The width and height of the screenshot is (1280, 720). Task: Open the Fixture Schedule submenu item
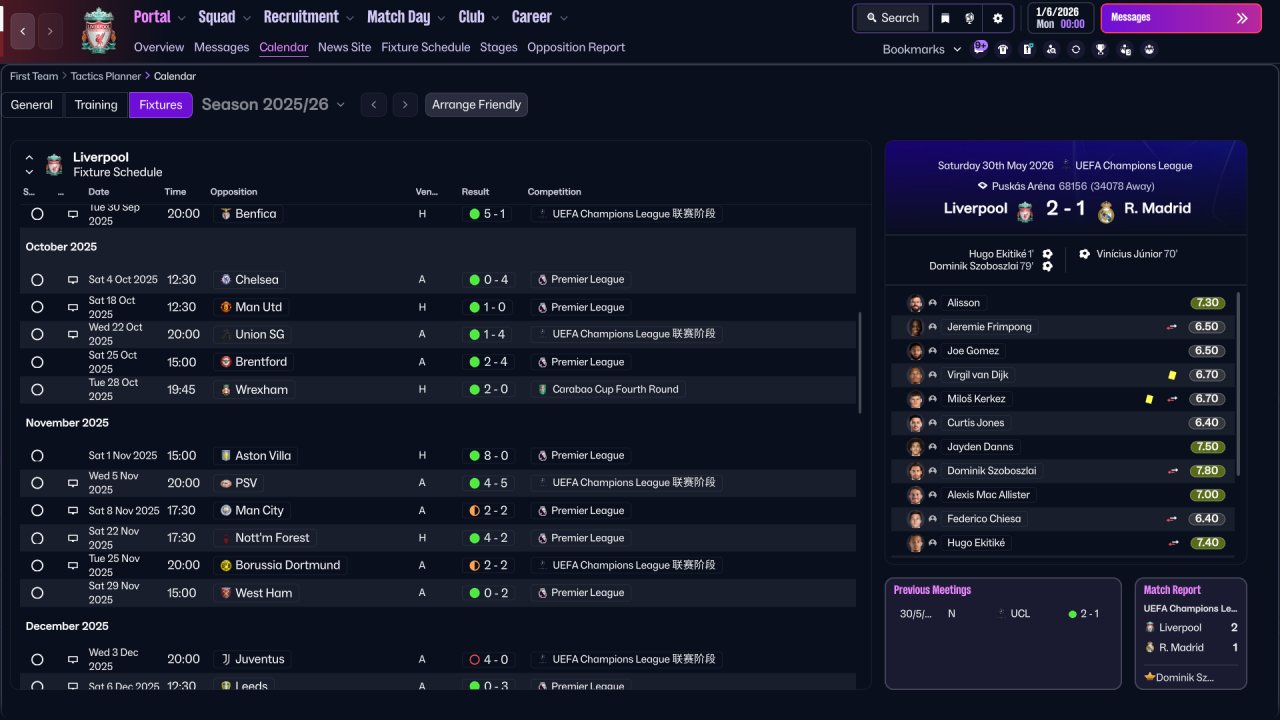426,47
